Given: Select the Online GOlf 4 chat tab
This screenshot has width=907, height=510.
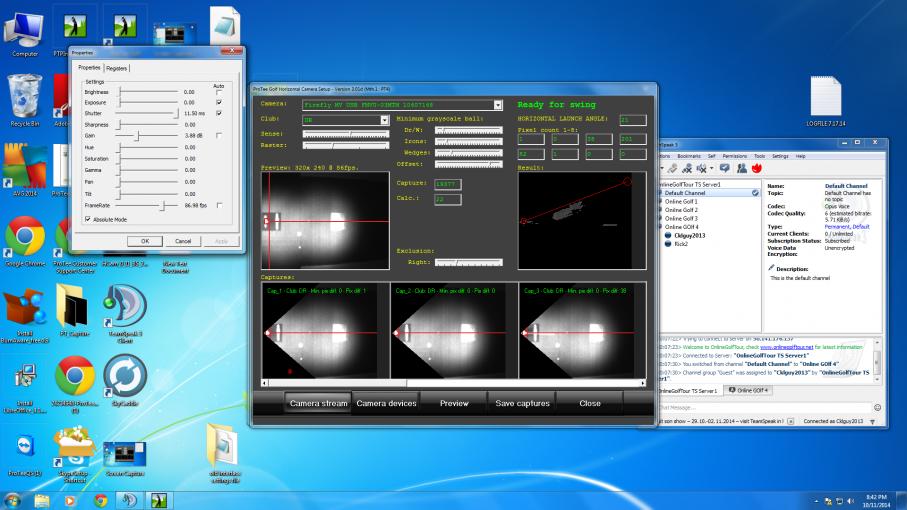Looking at the screenshot, I should pyautogui.click(x=748, y=390).
